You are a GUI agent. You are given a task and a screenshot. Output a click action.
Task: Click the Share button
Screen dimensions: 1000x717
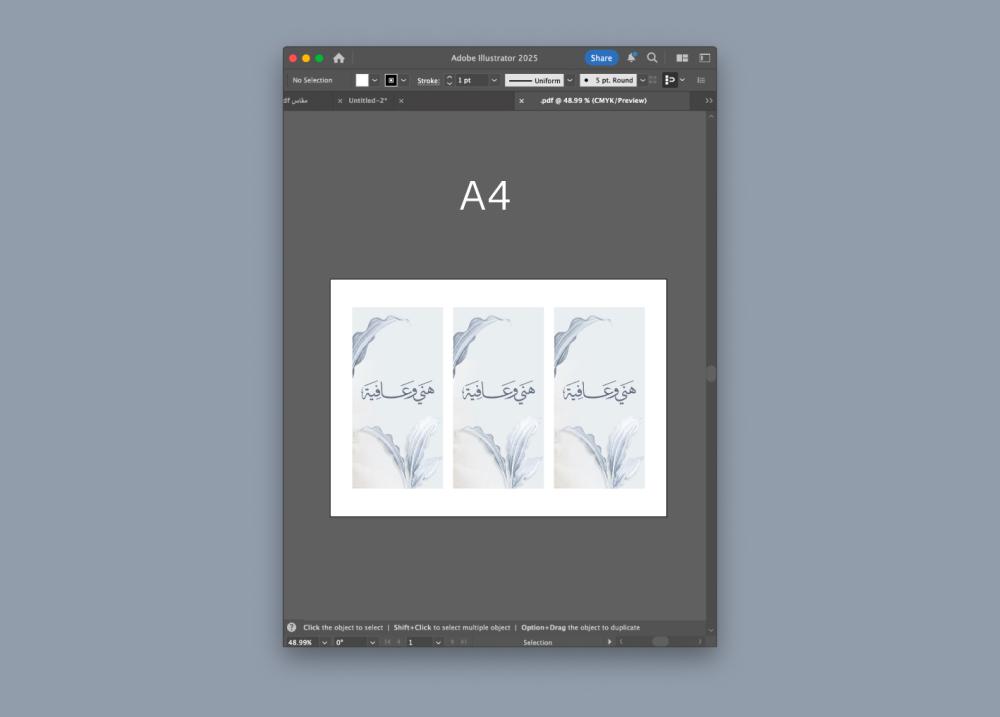601,58
